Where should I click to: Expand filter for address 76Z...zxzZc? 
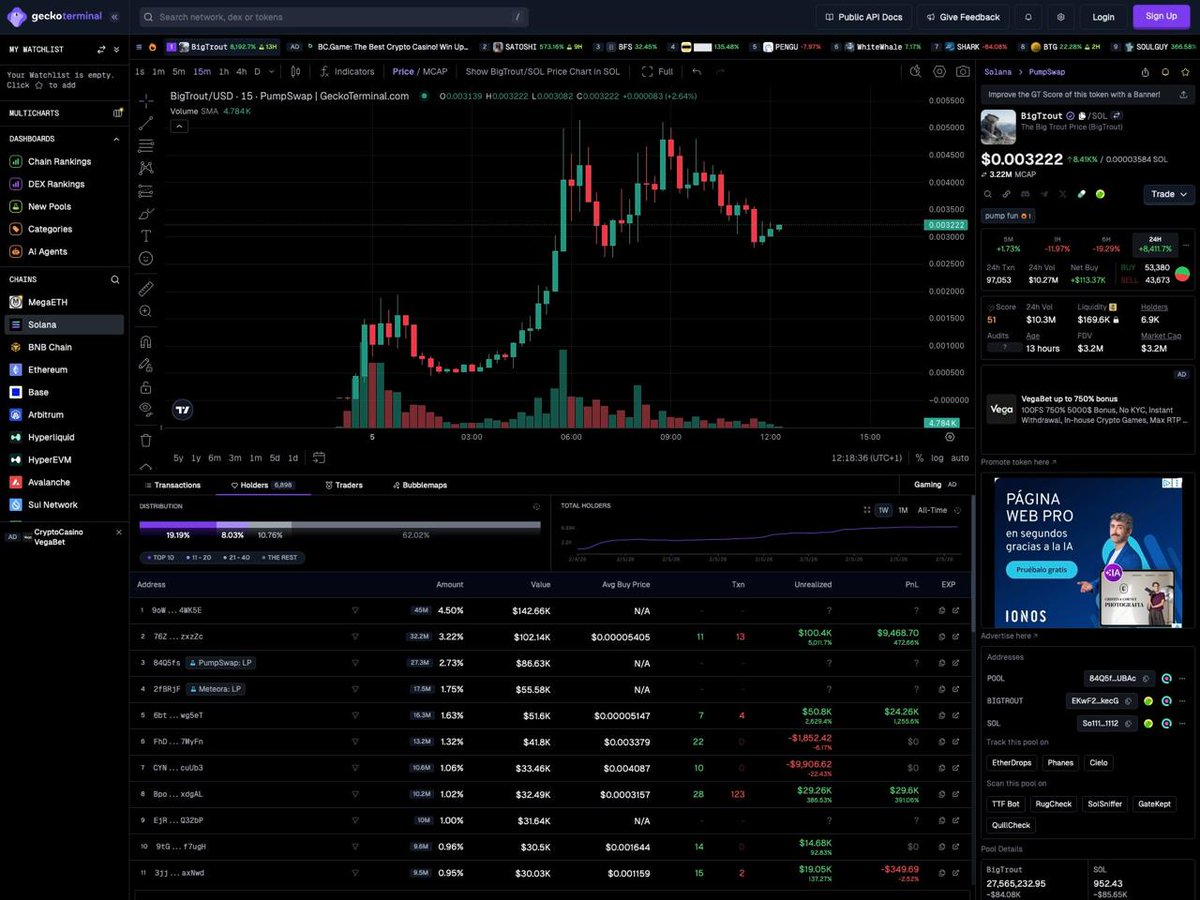(354, 636)
